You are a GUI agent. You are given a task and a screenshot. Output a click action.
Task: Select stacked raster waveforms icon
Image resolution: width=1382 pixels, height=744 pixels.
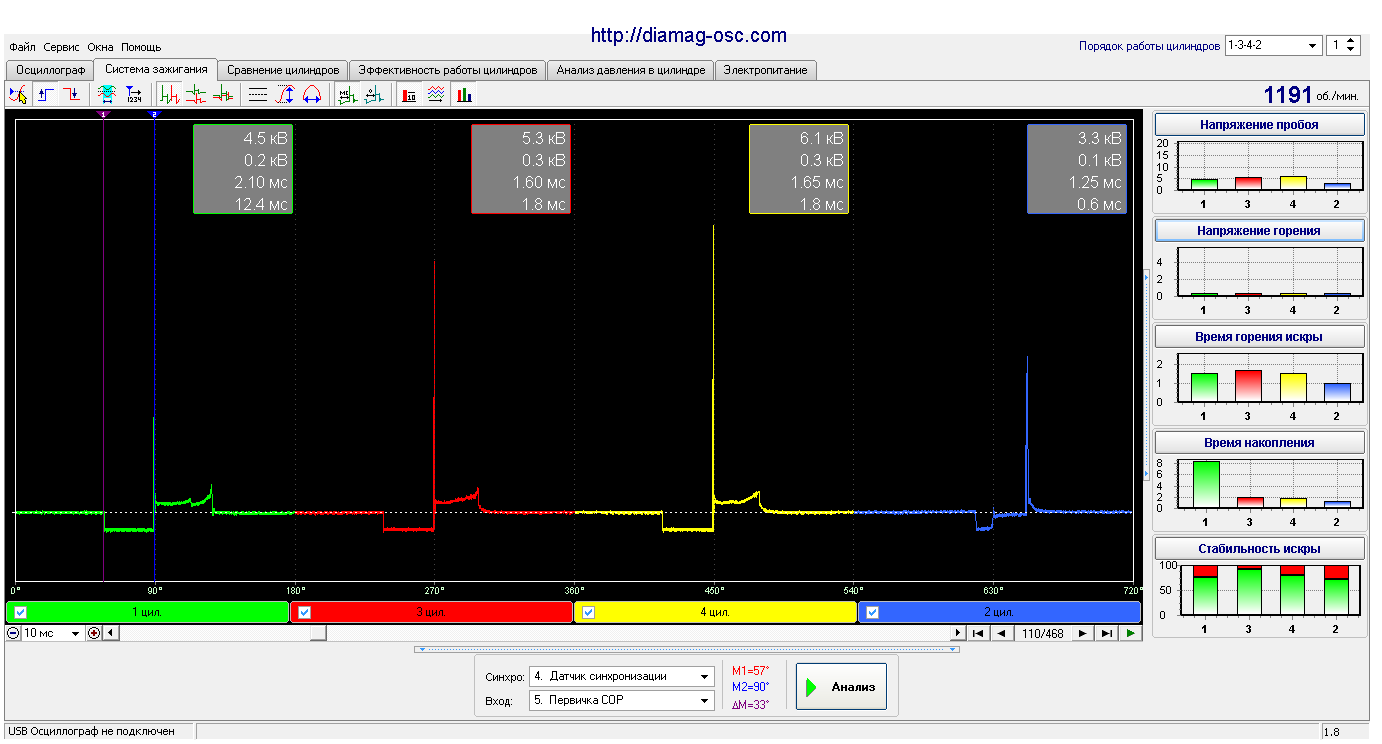196,95
